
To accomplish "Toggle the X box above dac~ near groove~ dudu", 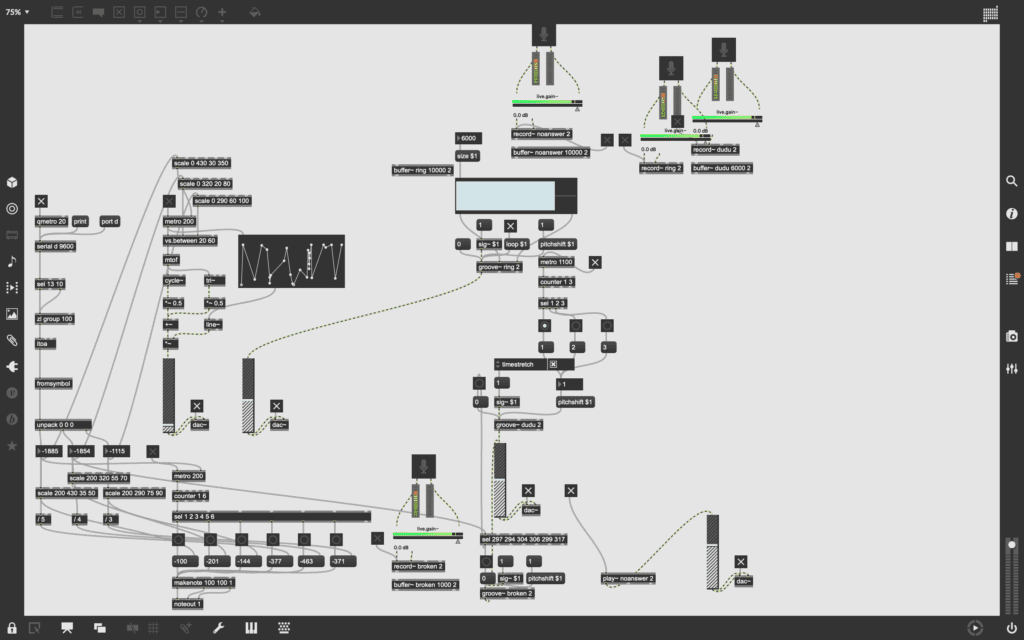I will pyautogui.click(x=528, y=490).
